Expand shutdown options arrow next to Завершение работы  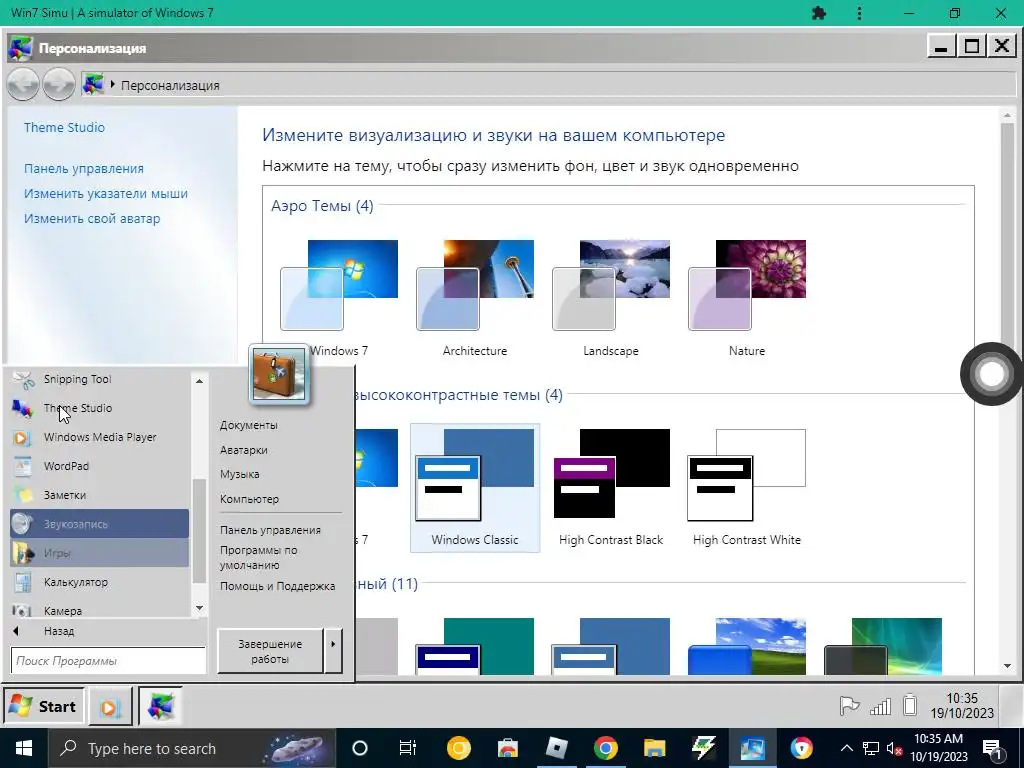pyautogui.click(x=333, y=650)
